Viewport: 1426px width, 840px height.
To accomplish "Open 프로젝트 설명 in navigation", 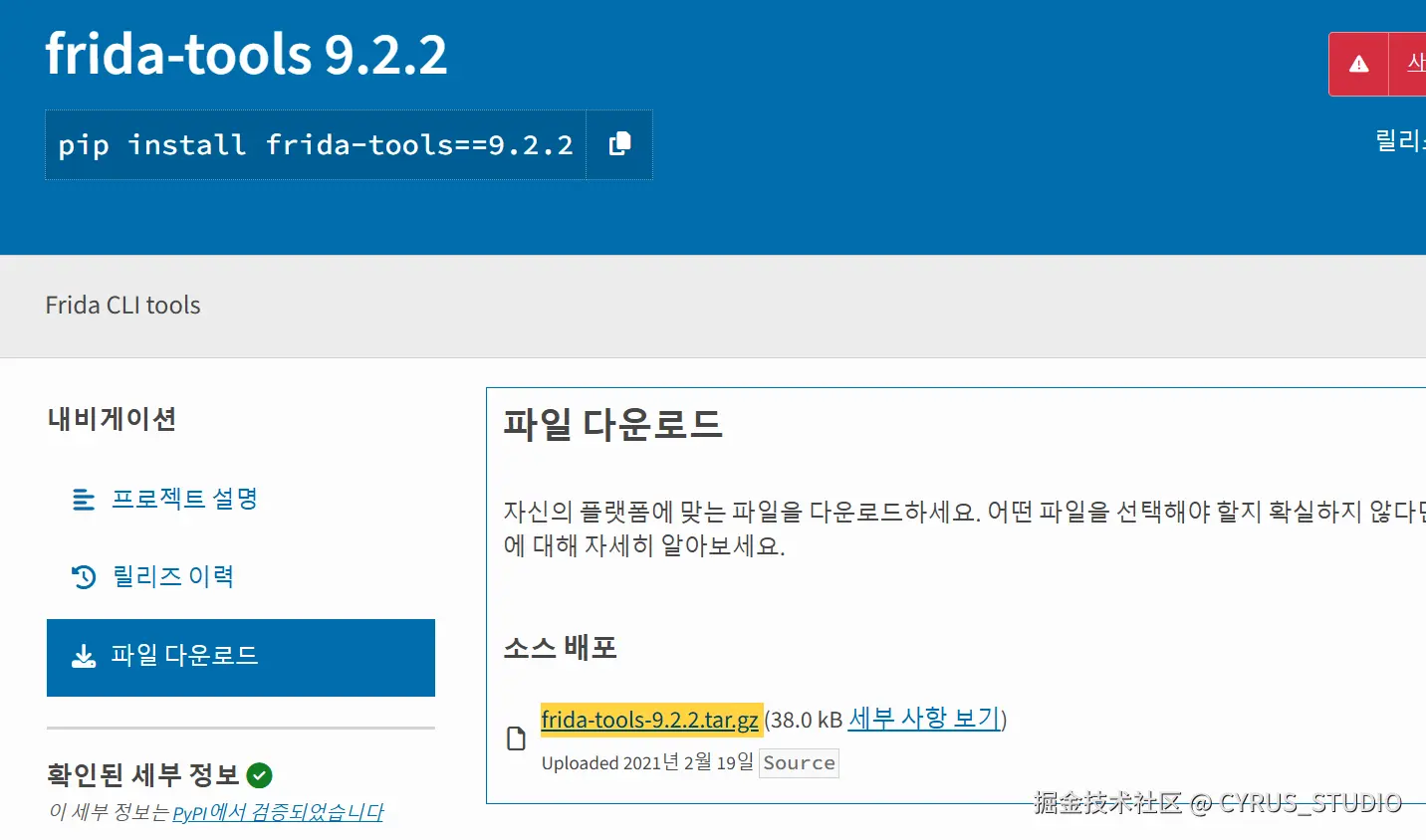I will tap(184, 499).
